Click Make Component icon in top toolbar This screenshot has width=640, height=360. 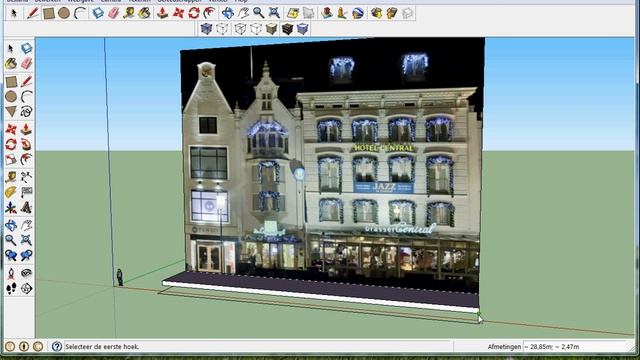tap(98, 13)
